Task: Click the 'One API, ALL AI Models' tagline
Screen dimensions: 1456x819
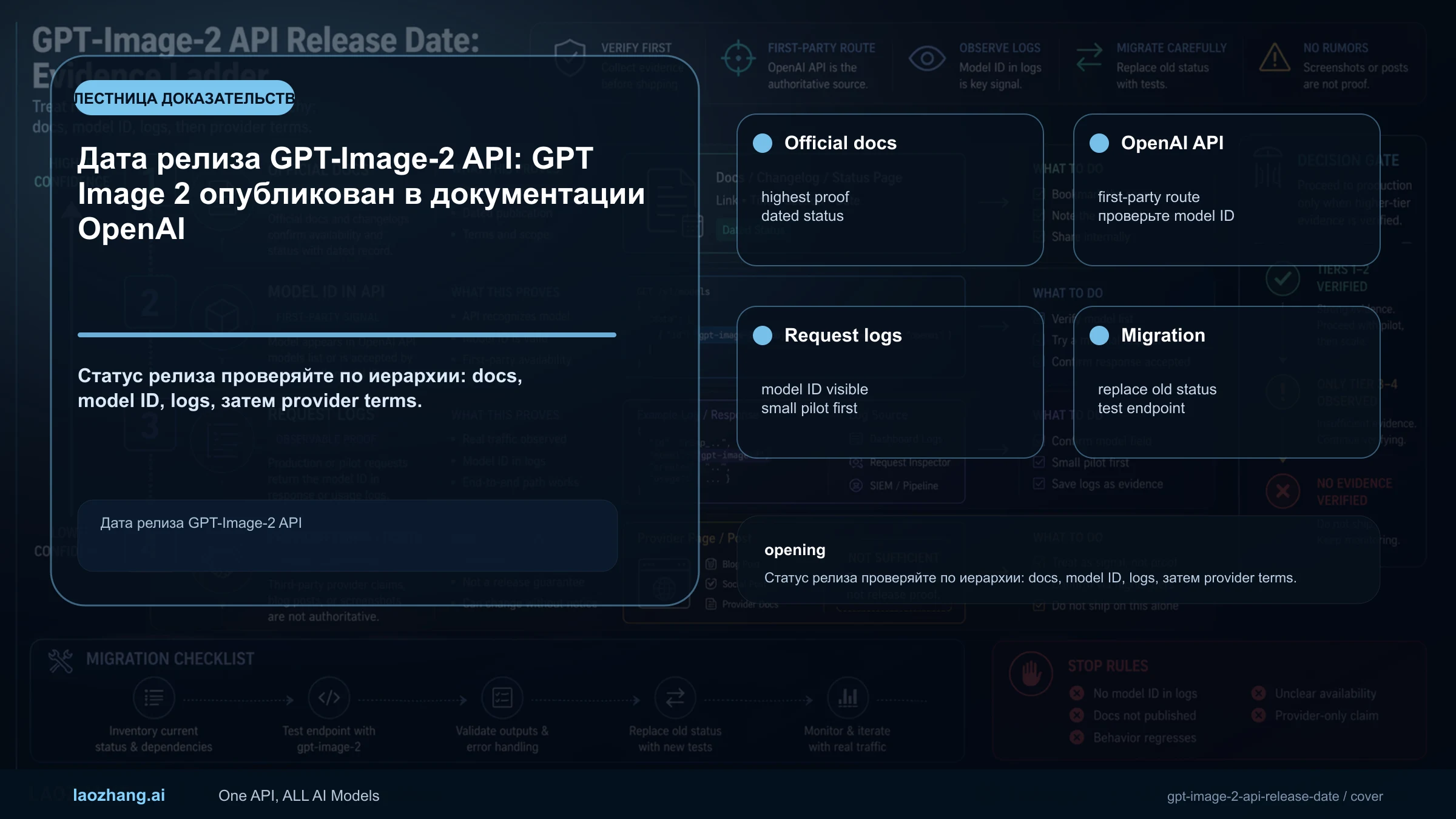Action: coord(298,796)
